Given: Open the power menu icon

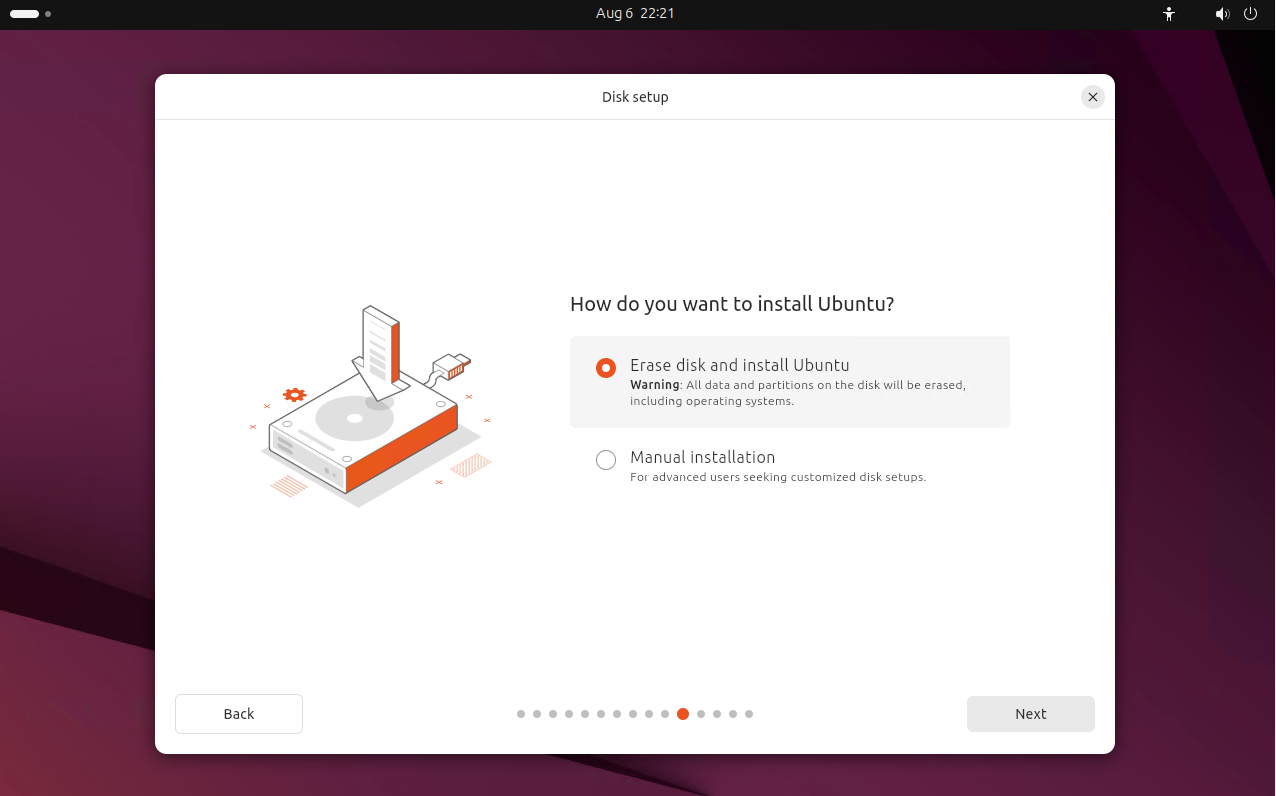Looking at the screenshot, I should click(x=1250, y=14).
